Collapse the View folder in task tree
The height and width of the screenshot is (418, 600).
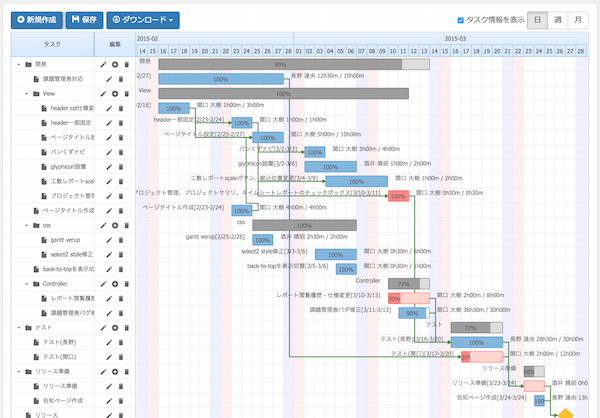26,92
